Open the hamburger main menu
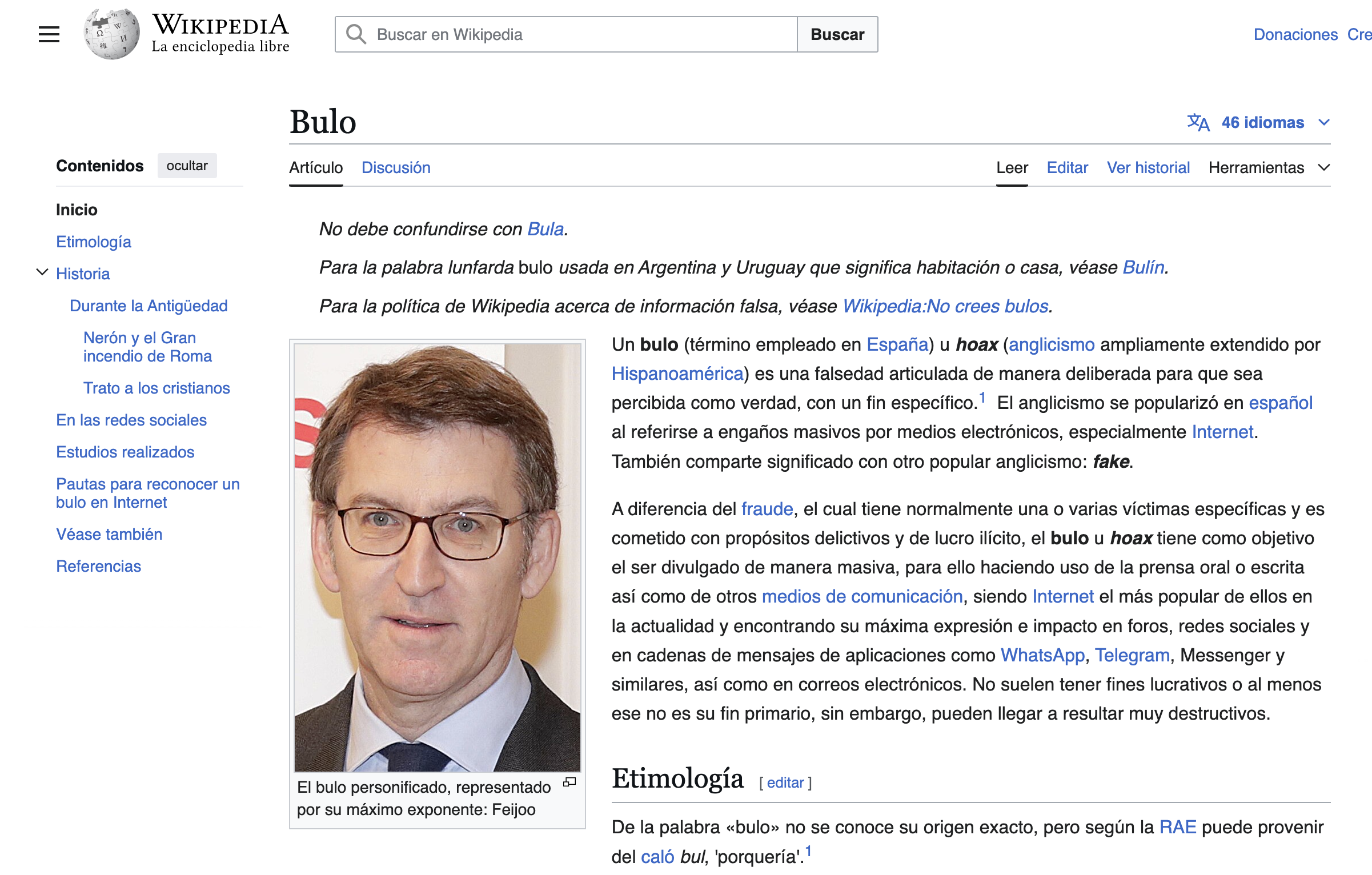This screenshot has height=875, width=1372. pos(49,34)
